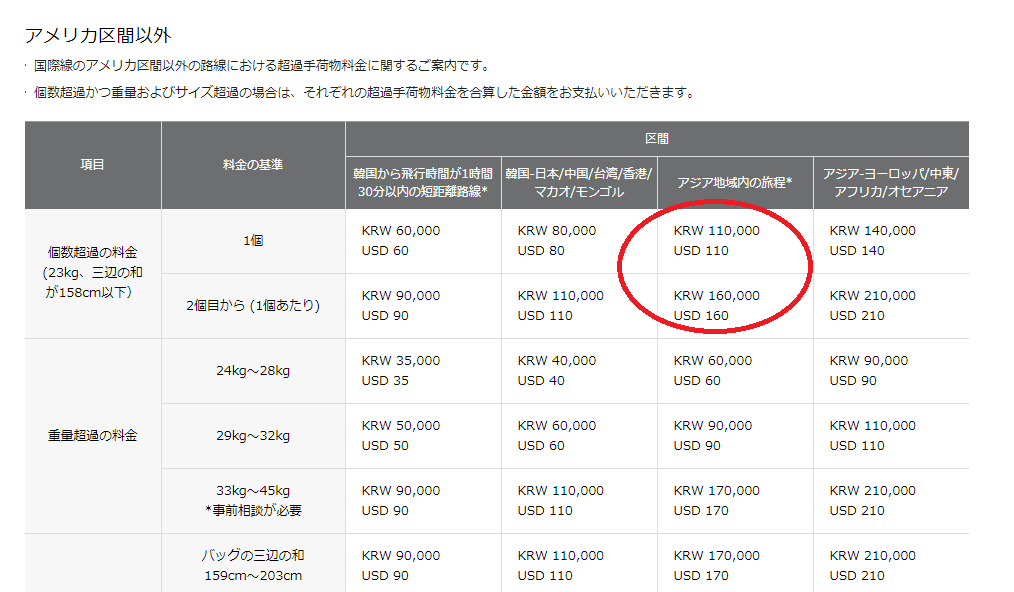Click KRW 110,000 in the 1個 row

pyautogui.click(x=716, y=231)
